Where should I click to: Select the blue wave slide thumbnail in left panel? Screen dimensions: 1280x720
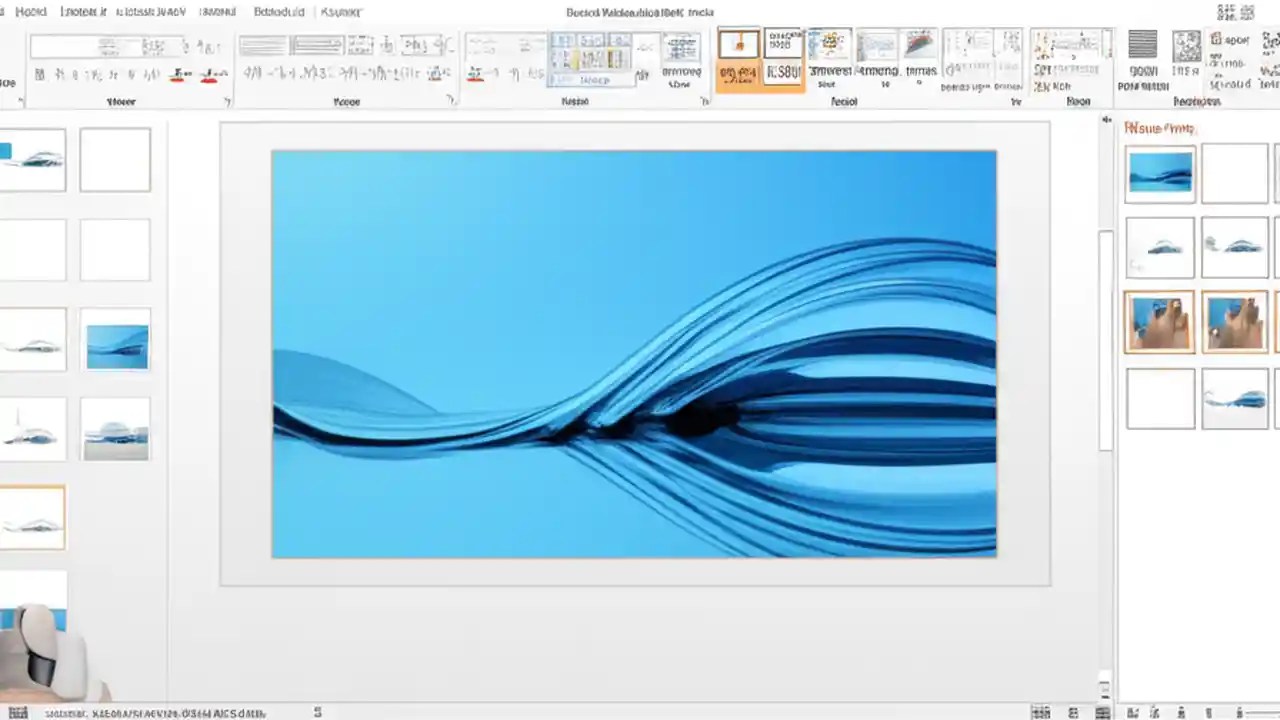pos(117,343)
